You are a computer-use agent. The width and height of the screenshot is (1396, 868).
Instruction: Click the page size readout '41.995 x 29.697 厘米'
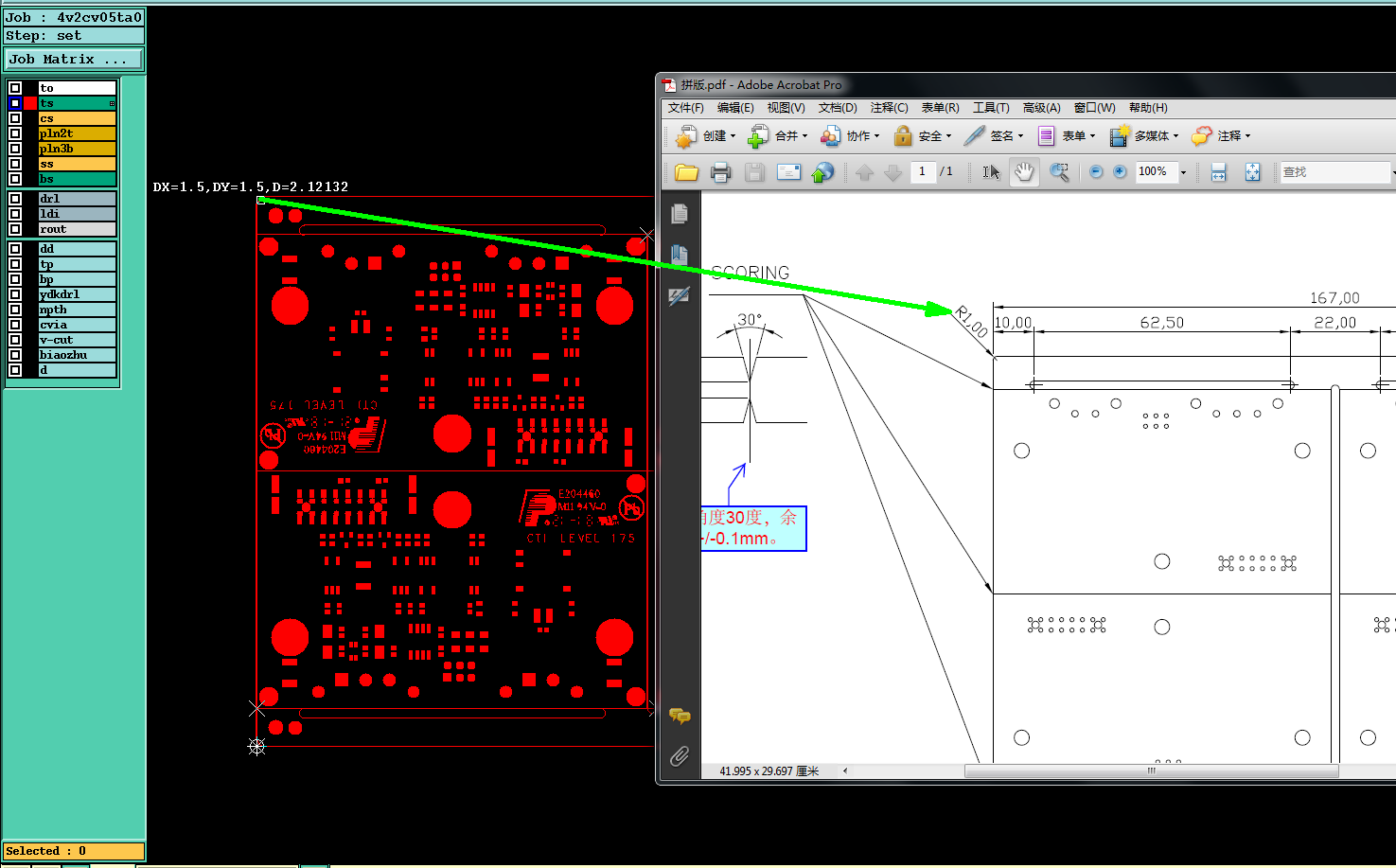(769, 771)
